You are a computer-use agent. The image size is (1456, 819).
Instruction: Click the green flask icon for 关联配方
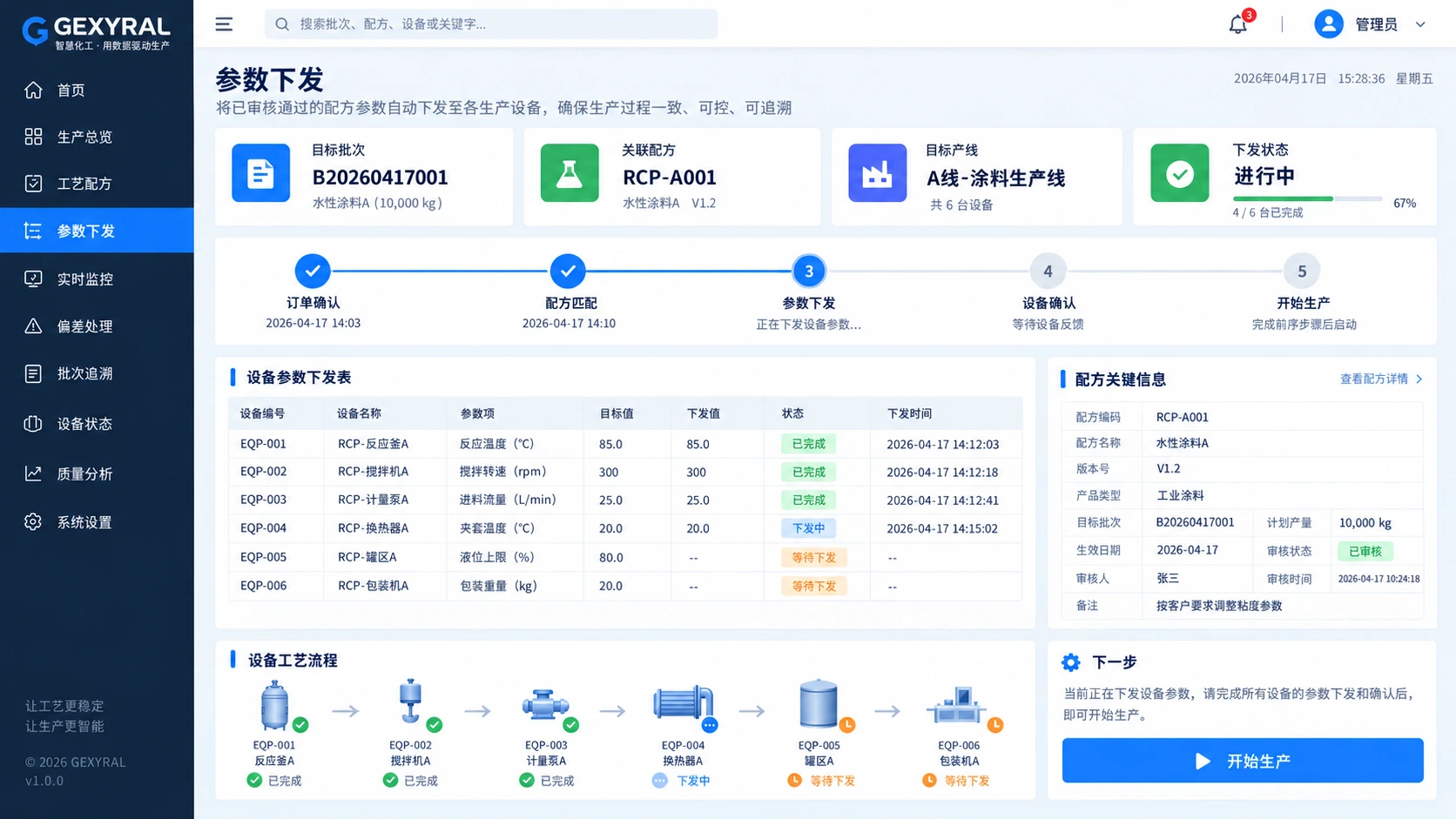click(570, 173)
